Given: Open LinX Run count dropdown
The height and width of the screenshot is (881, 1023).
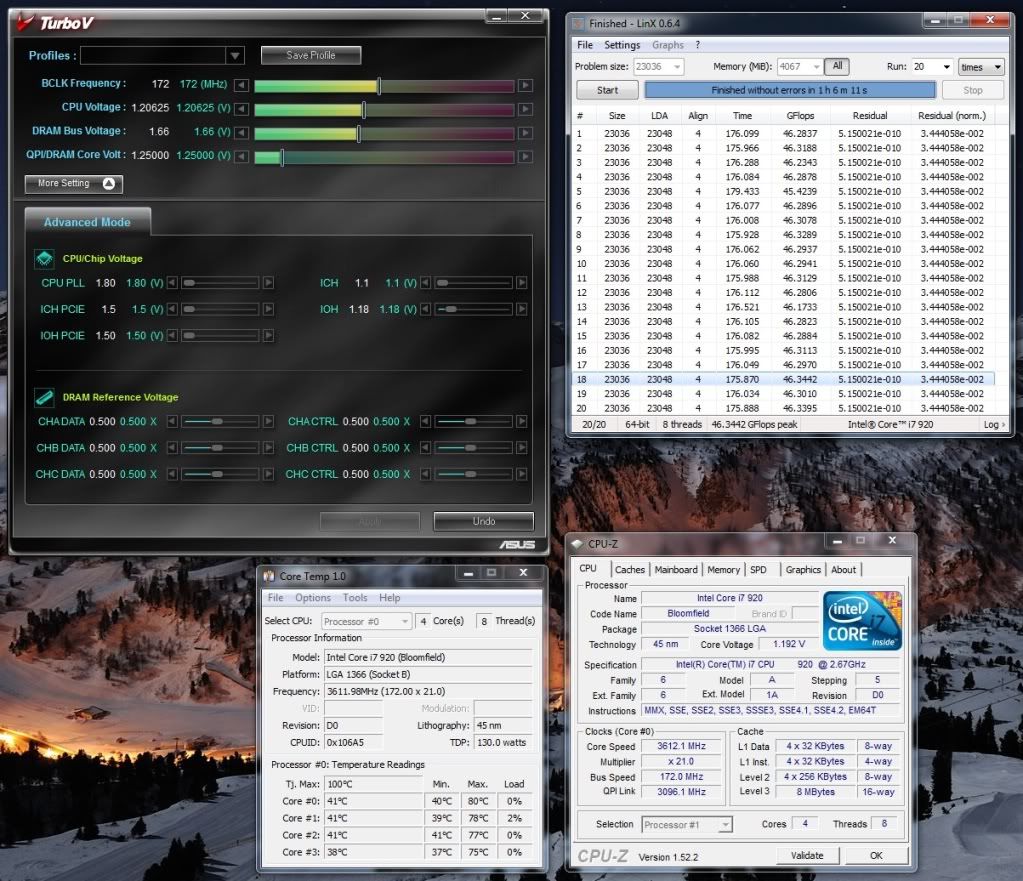Looking at the screenshot, I should coord(947,67).
